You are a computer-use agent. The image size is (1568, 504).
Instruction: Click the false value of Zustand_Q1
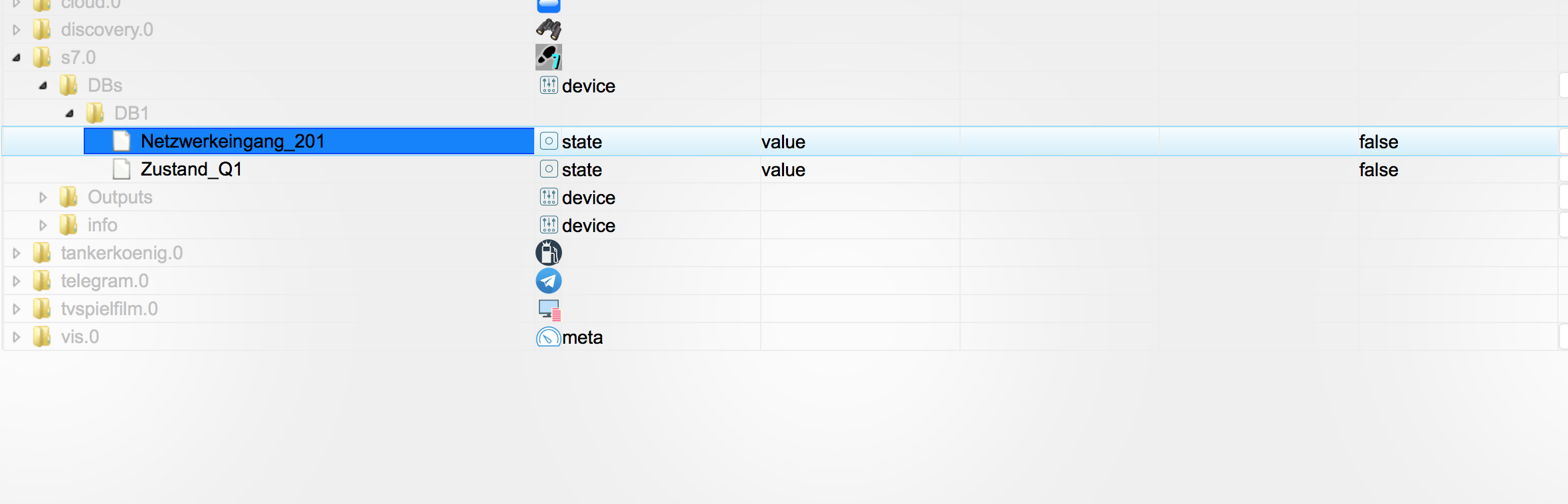tap(1378, 170)
